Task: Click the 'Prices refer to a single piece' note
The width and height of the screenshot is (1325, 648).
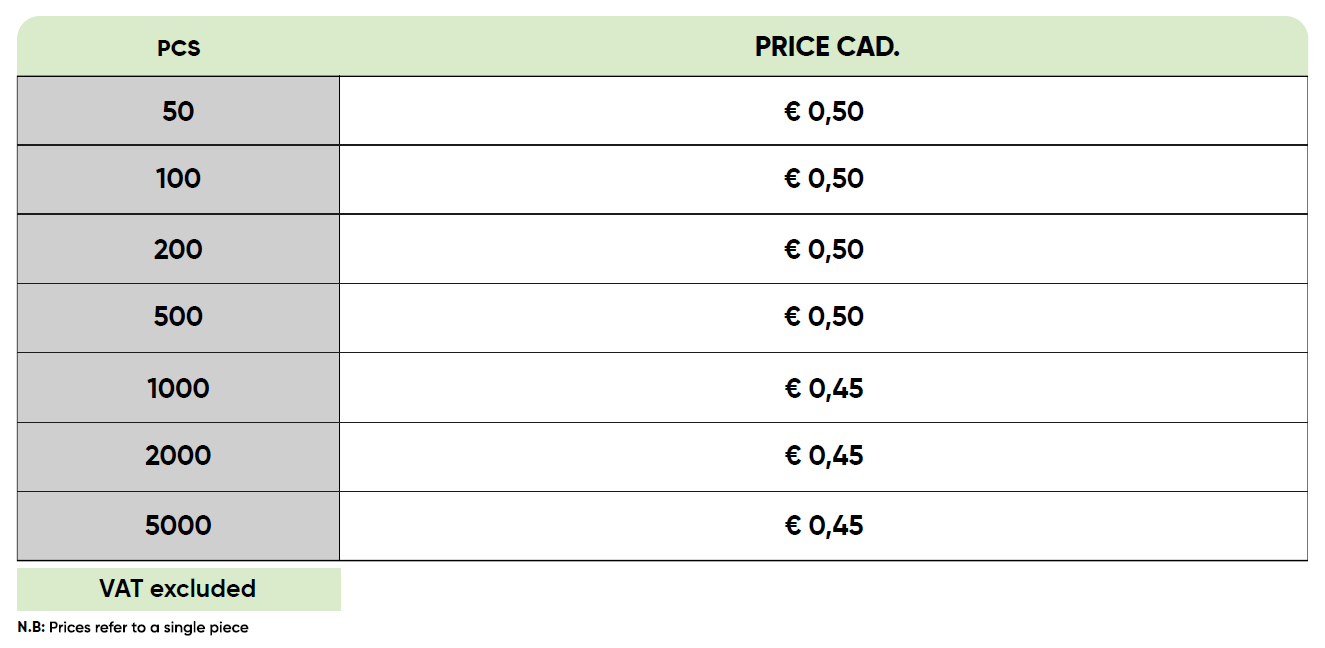Action: click(x=149, y=628)
